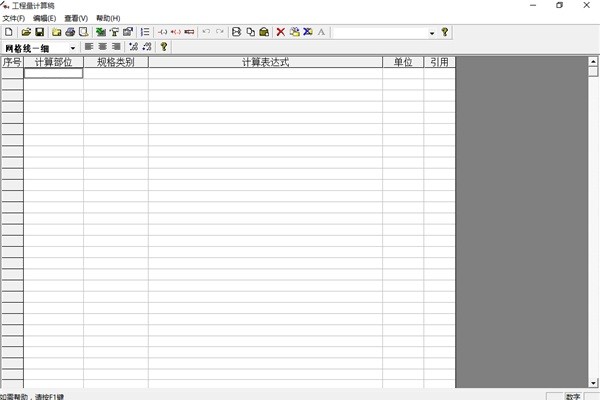Minimize the 工程量计算稿 window

tap(533, 5)
